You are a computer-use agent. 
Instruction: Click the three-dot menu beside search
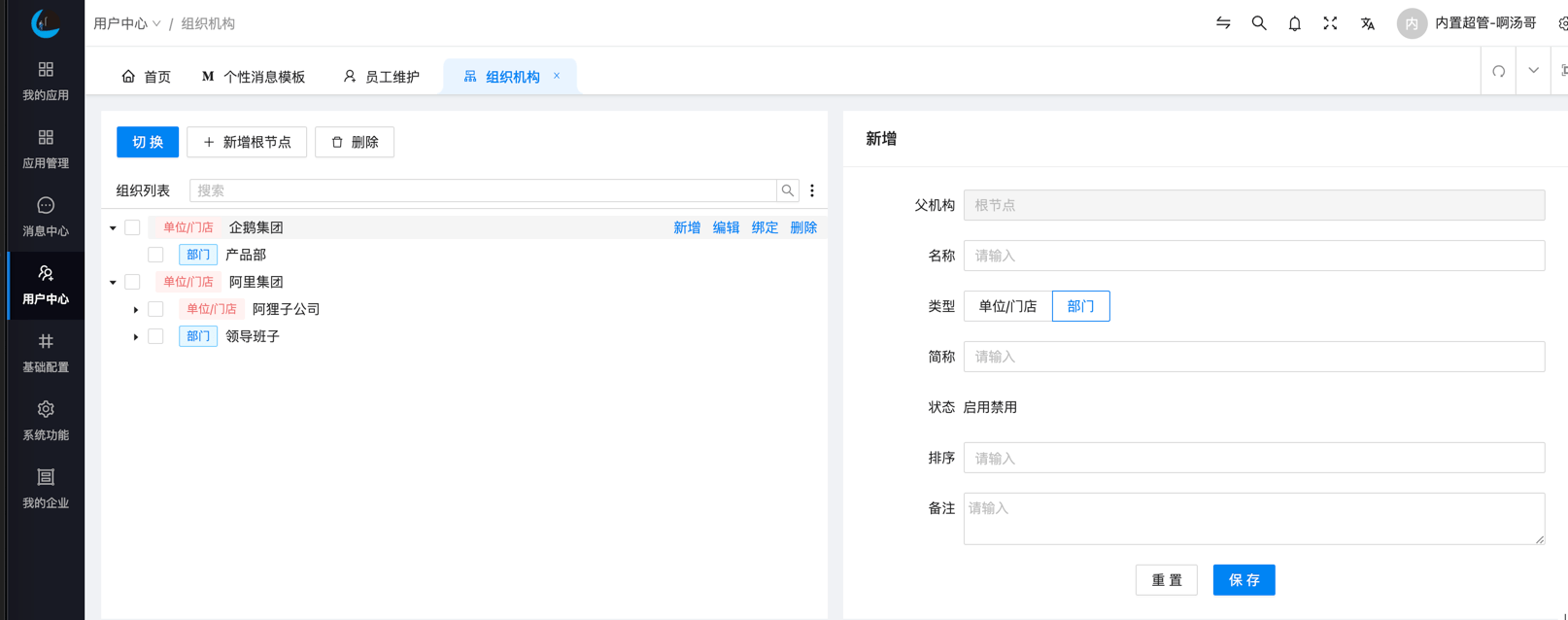(x=812, y=190)
